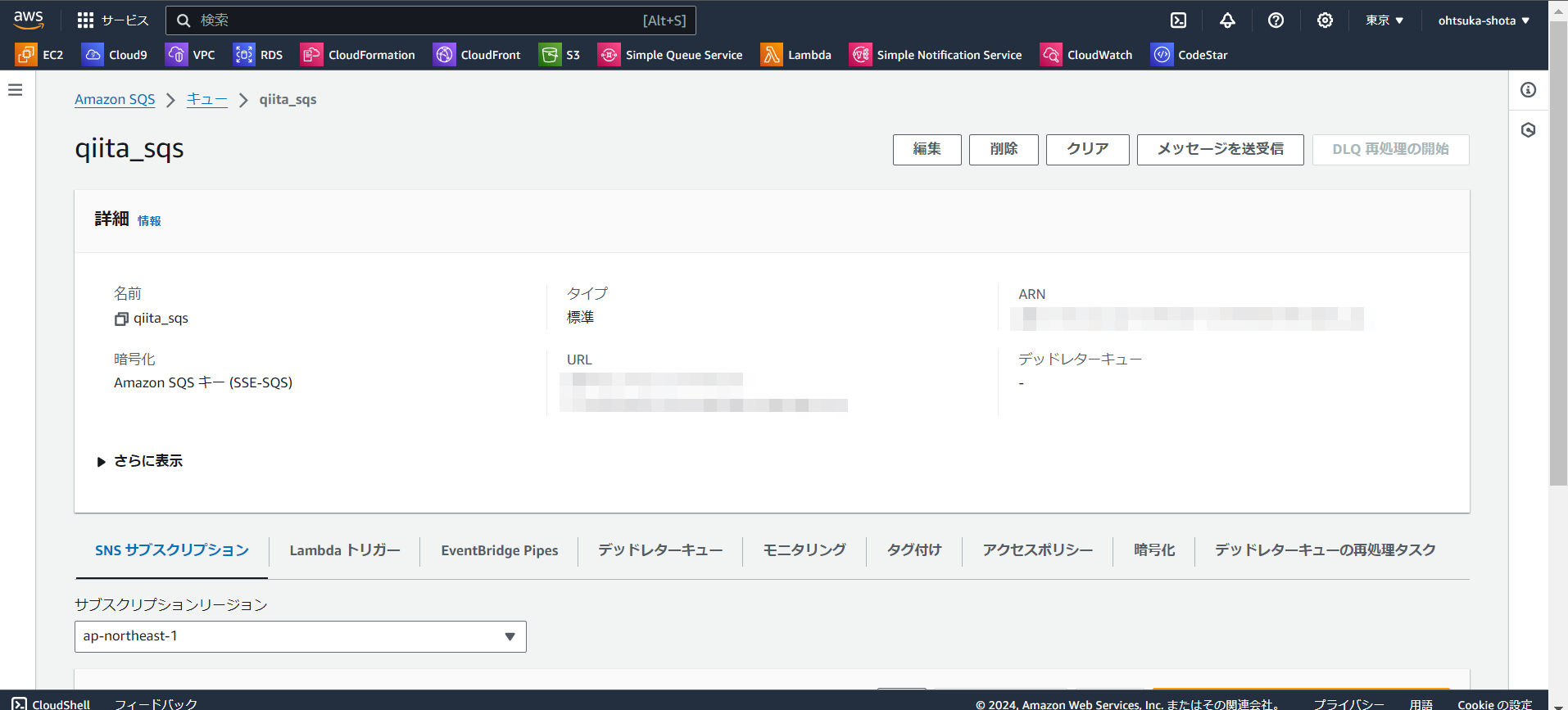This screenshot has width=1568, height=710.
Task: Switch to EventBridge Pipes tab
Action: [500, 550]
